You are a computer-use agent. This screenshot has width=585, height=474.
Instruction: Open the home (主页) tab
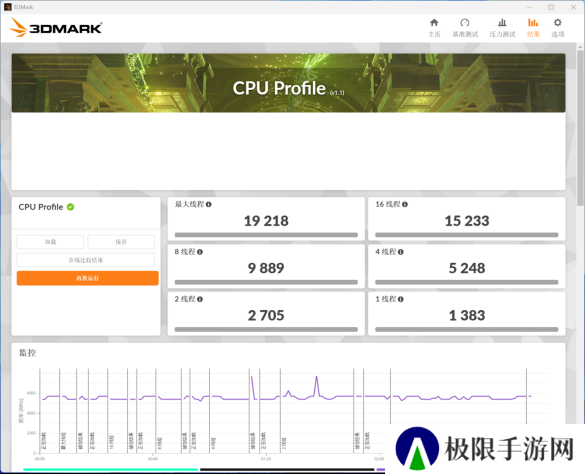[434, 28]
